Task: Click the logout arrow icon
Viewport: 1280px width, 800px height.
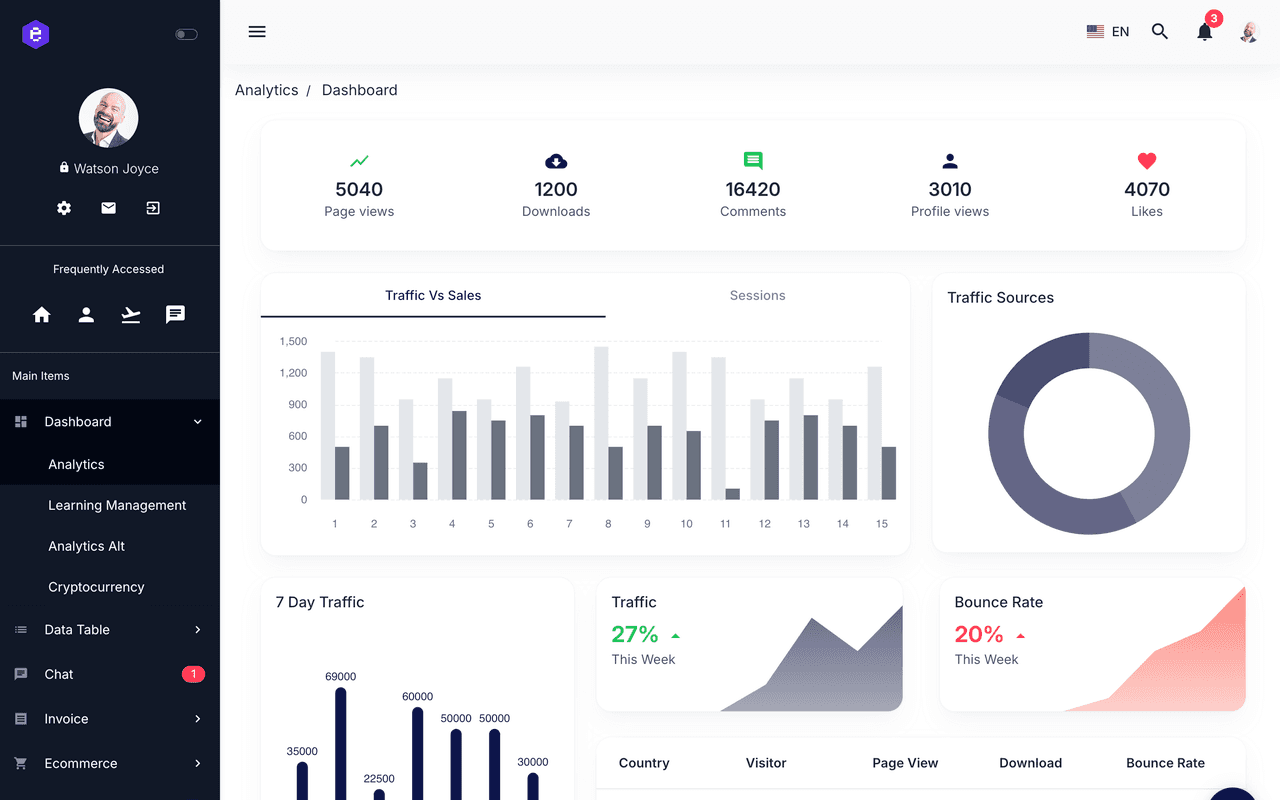Action: (153, 208)
